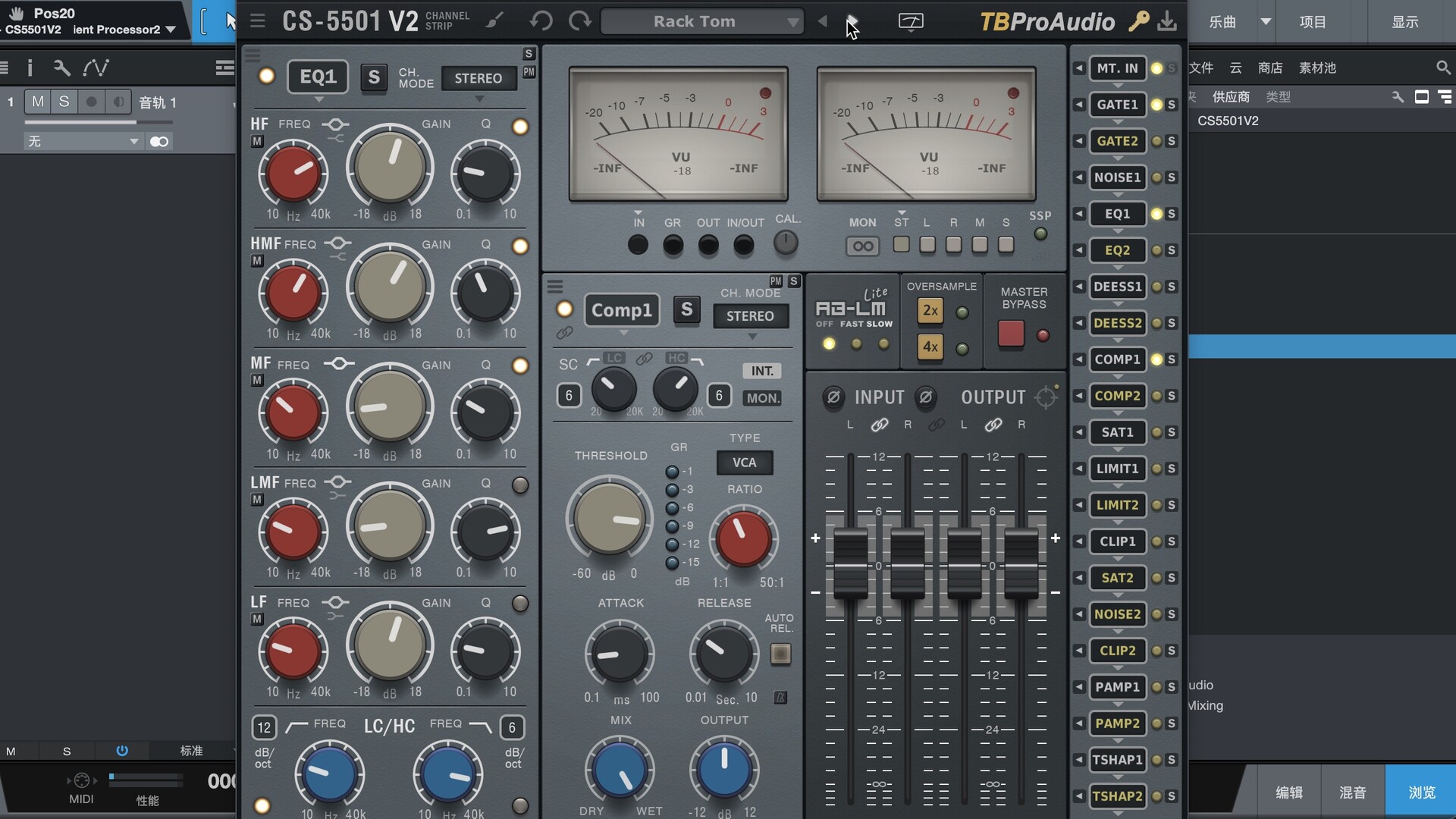Click the wrench tool icon in track header
This screenshot has height=819, width=1456.
point(61,68)
